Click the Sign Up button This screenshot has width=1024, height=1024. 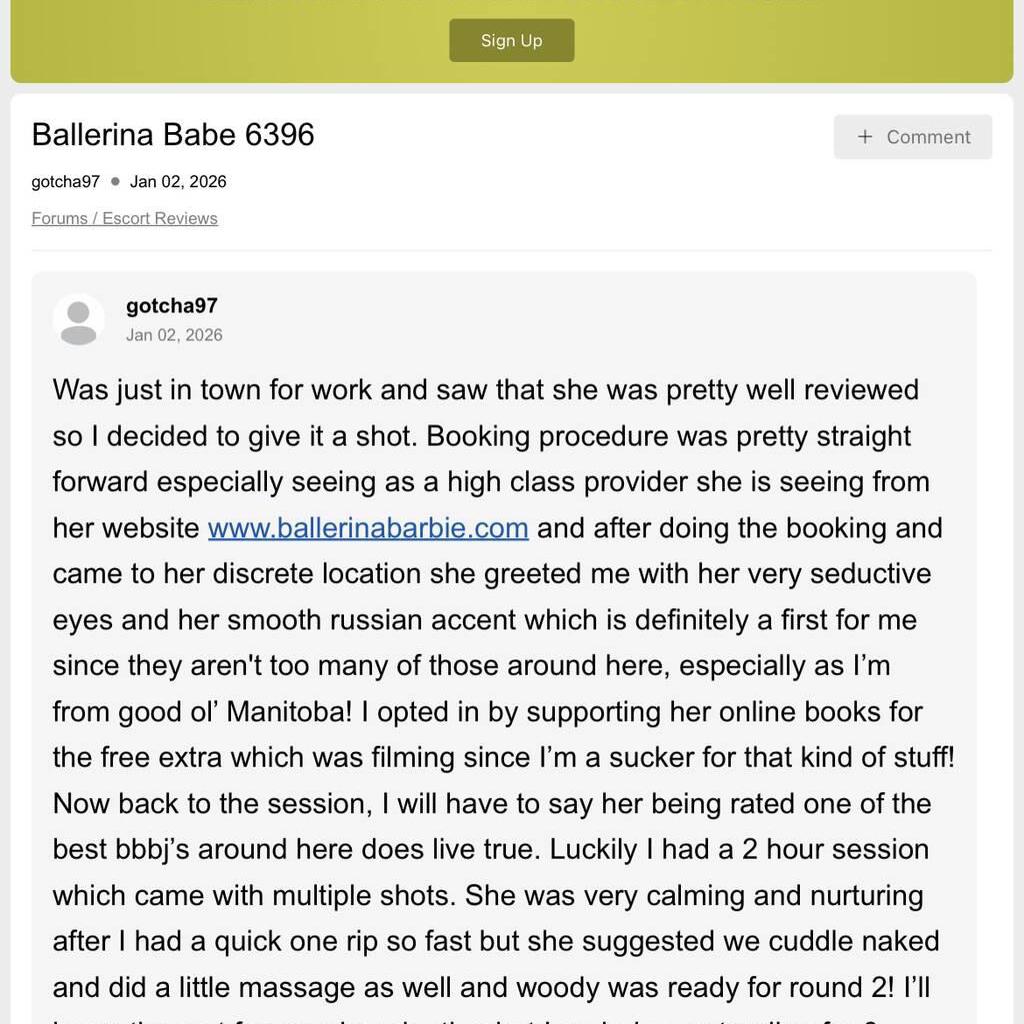(511, 40)
